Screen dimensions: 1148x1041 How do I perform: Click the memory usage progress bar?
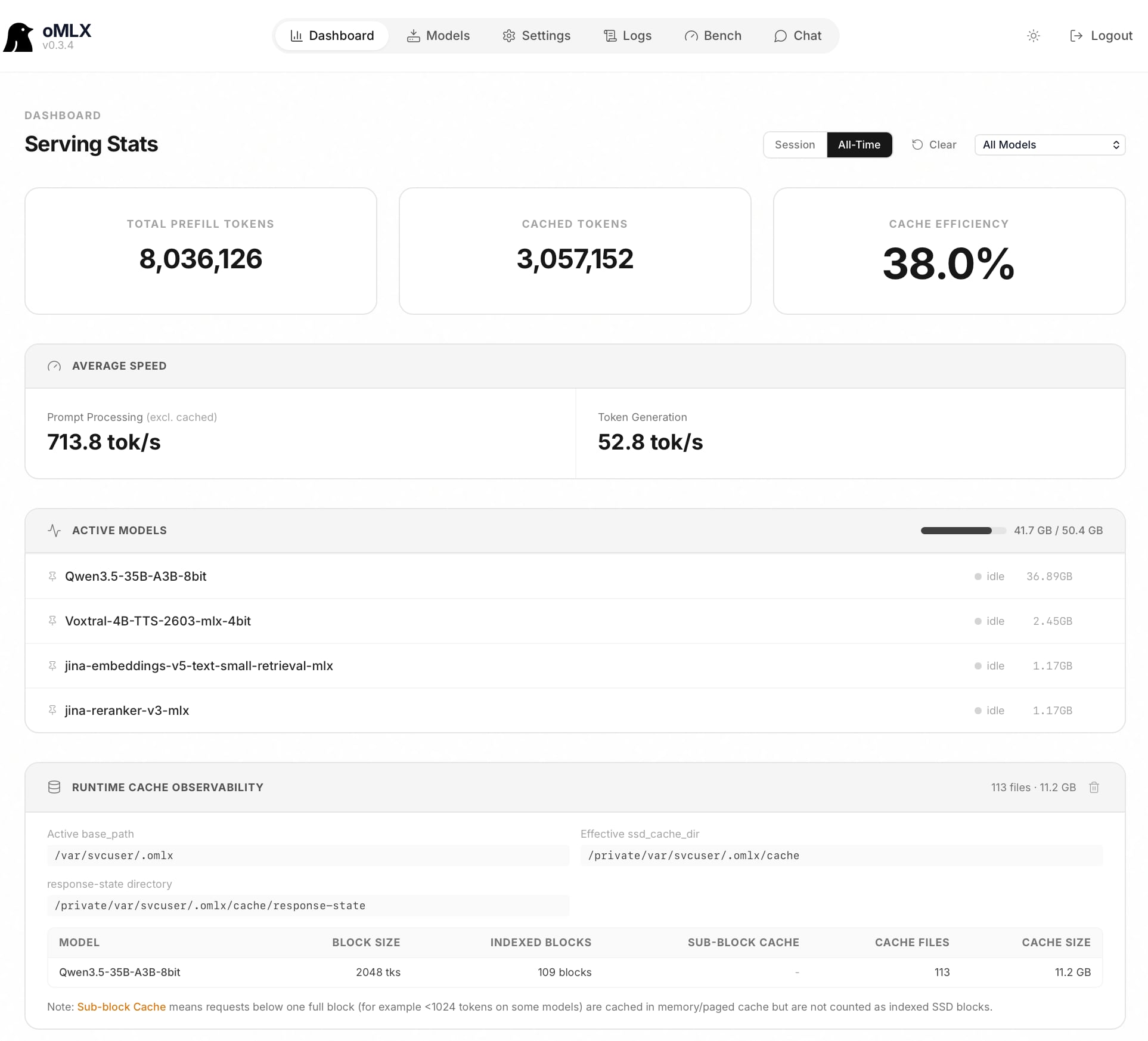coord(963,531)
